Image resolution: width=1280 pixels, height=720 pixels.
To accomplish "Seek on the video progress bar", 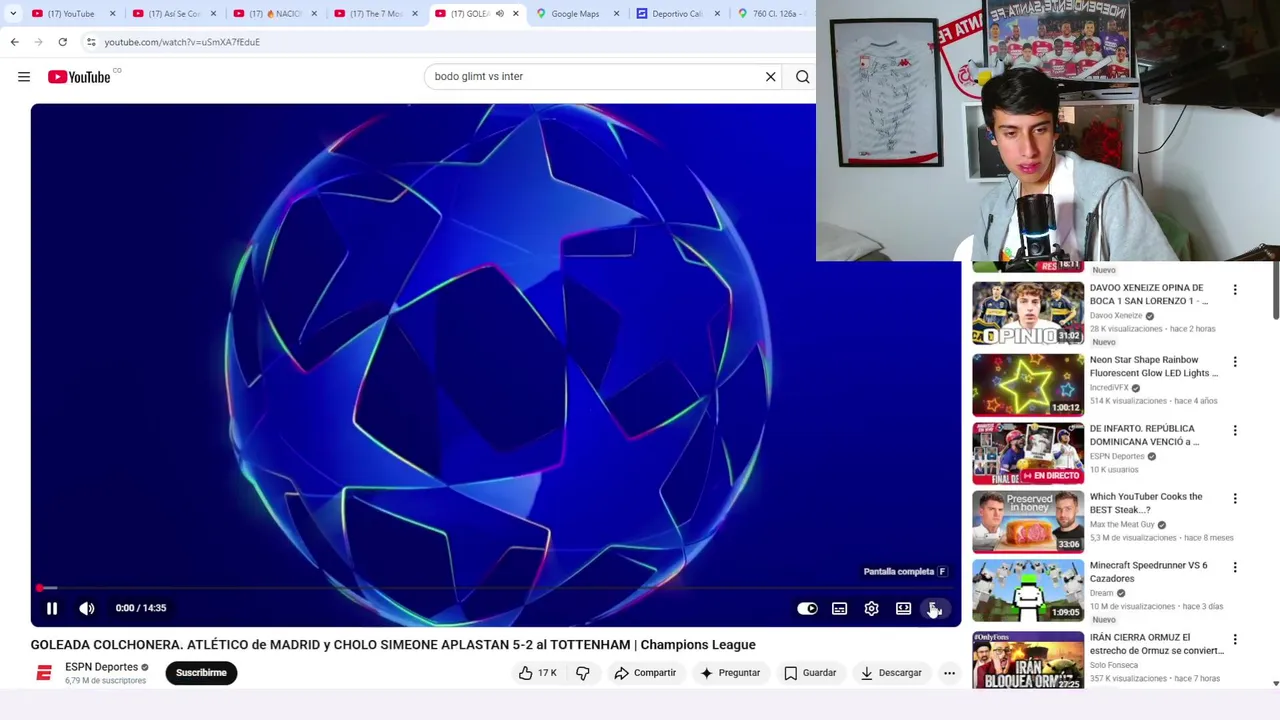I will click(496, 588).
